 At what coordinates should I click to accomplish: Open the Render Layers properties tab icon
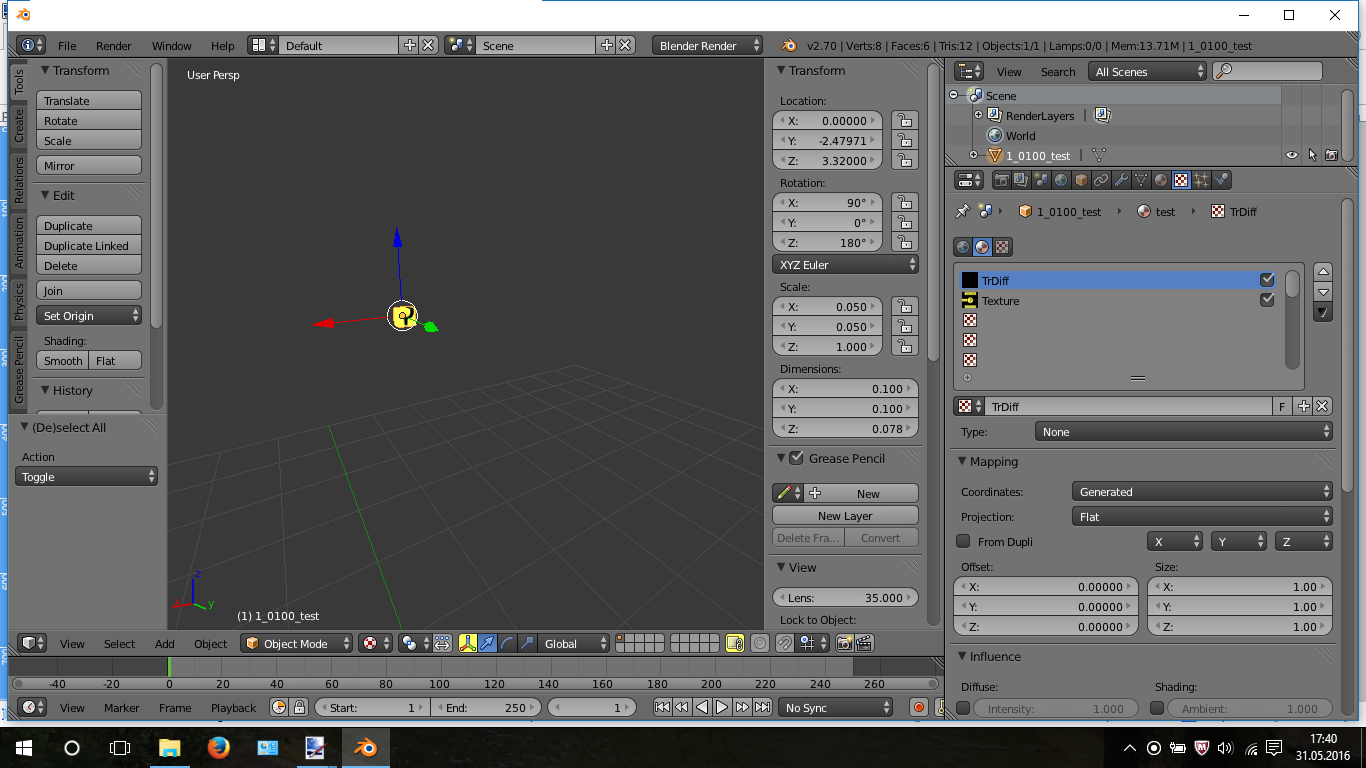[1021, 181]
